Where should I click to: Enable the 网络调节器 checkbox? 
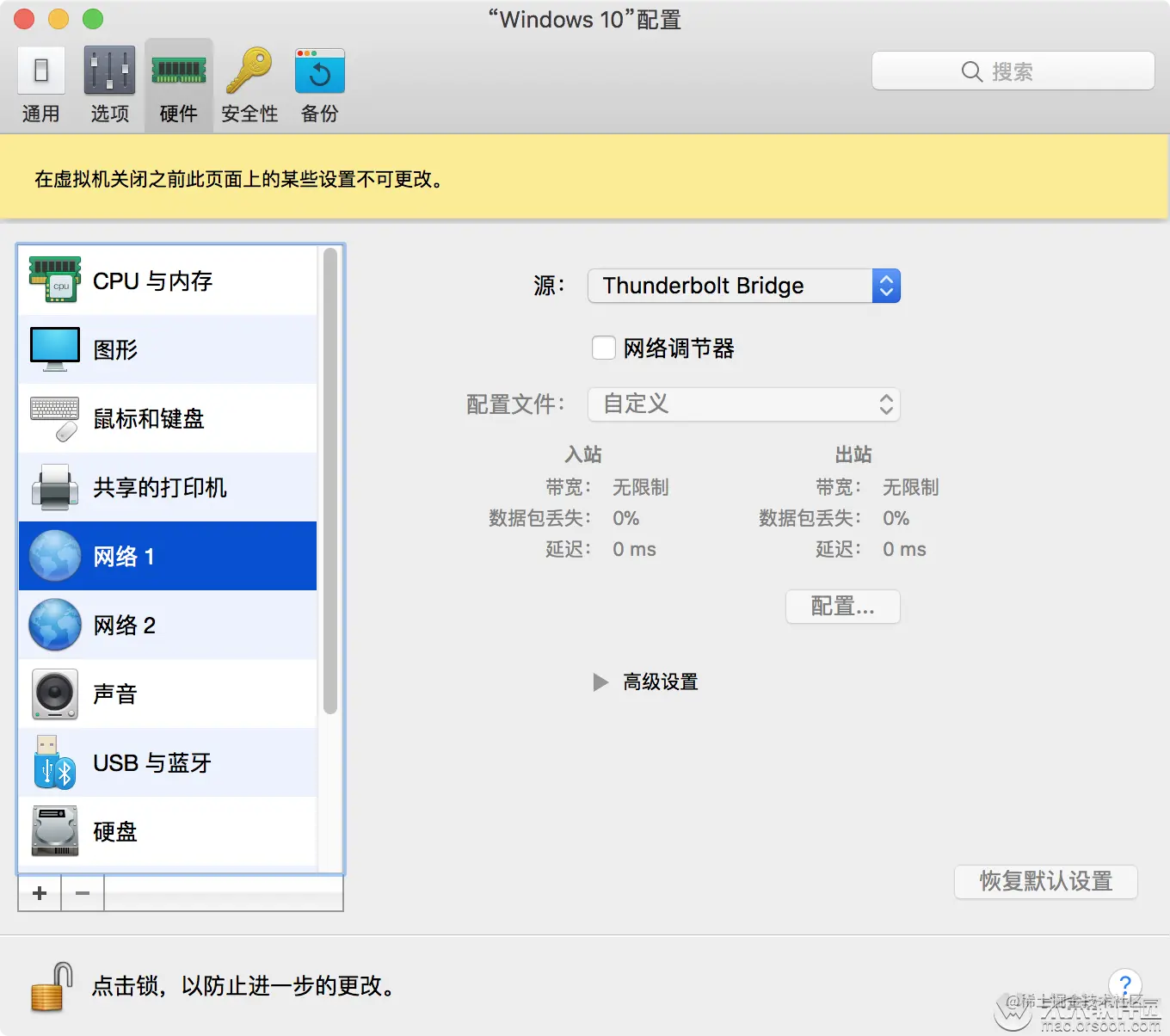pos(604,348)
